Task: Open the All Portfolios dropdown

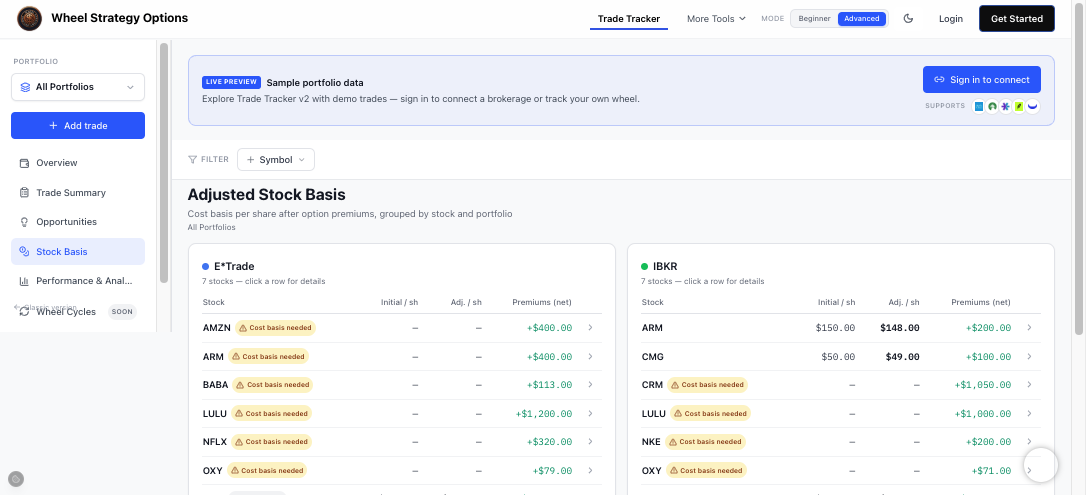Action: pos(78,87)
